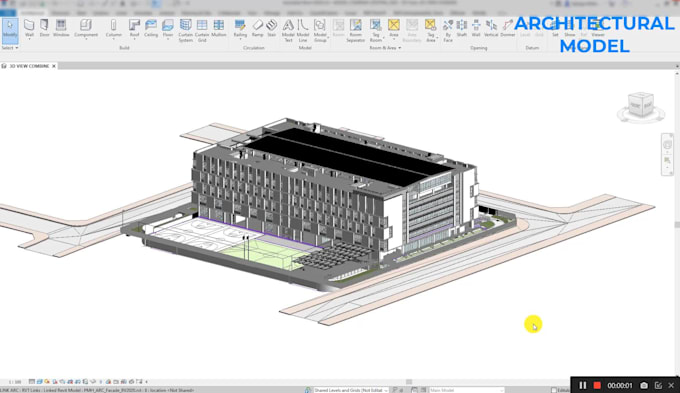Click the ViewCube navigation widget
The height and width of the screenshot is (393, 680).
coord(641,107)
